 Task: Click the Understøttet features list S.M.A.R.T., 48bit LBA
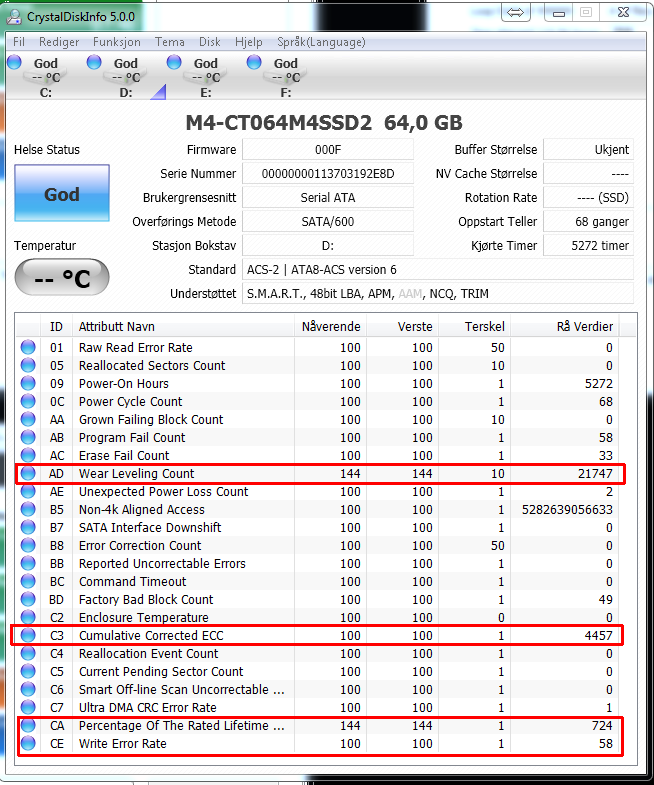point(438,294)
